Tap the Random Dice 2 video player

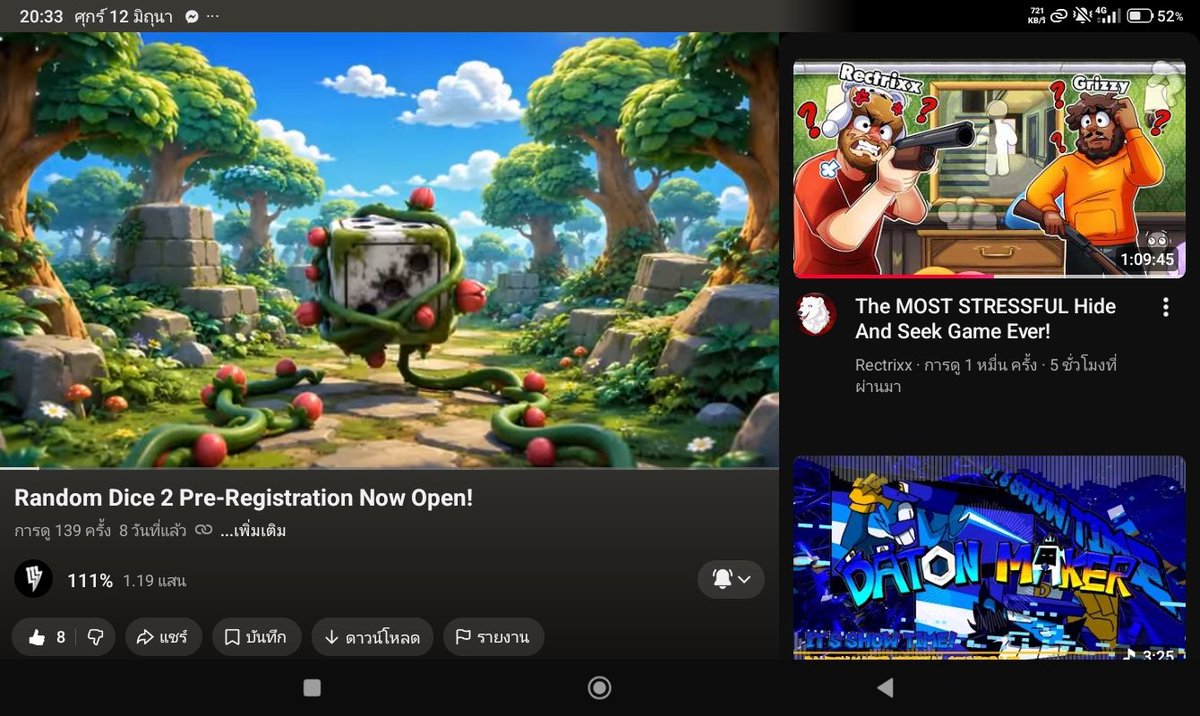pyautogui.click(x=389, y=250)
